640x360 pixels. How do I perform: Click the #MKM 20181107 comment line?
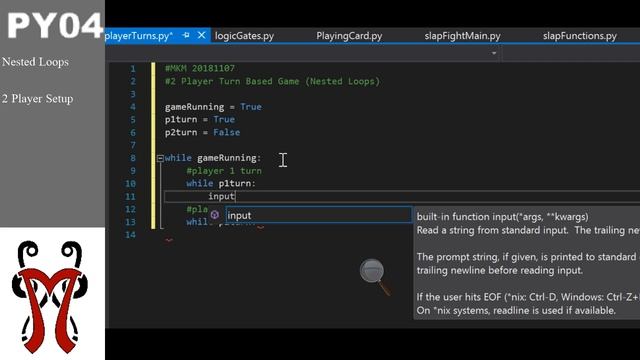click(x=200, y=68)
